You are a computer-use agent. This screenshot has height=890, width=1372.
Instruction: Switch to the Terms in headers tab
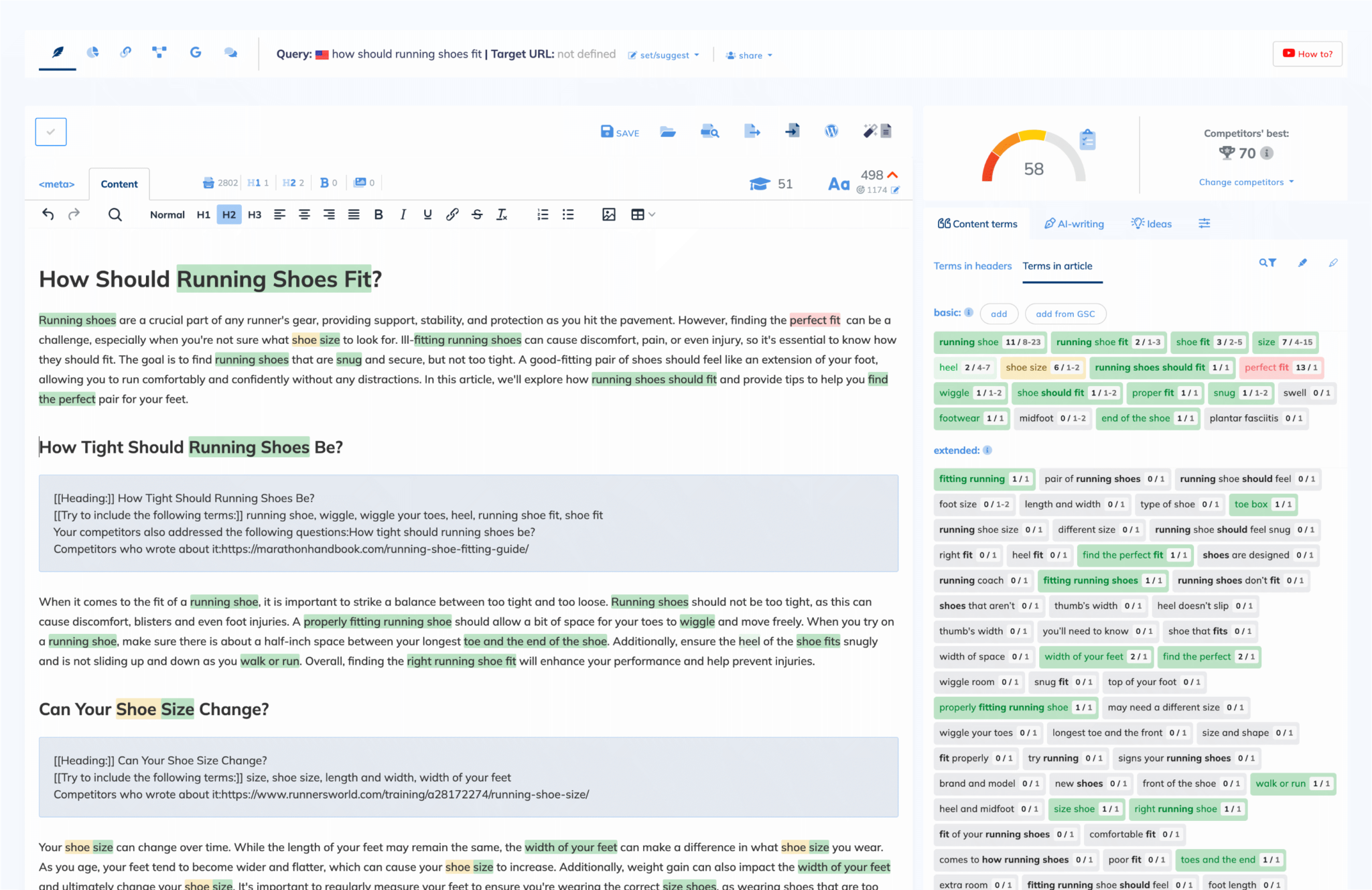[973, 266]
